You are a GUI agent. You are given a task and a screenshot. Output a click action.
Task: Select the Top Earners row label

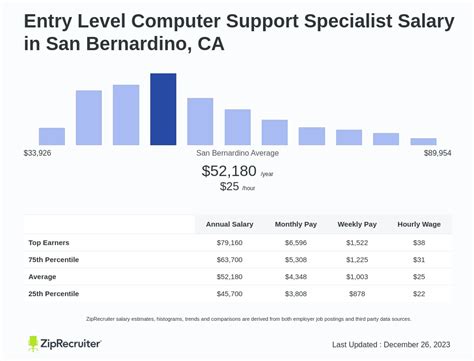point(49,243)
